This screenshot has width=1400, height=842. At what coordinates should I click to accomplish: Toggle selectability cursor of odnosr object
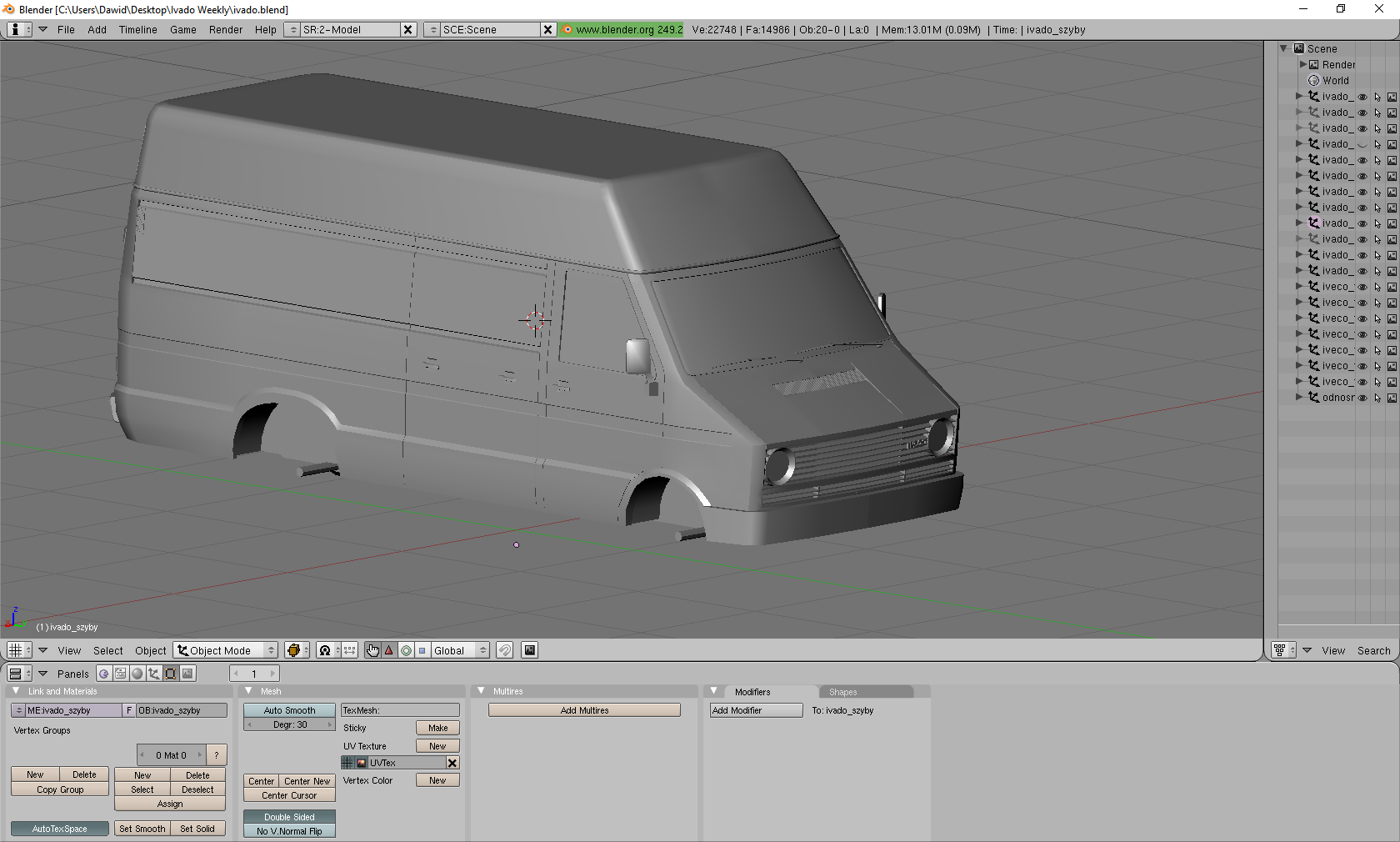point(1377,398)
